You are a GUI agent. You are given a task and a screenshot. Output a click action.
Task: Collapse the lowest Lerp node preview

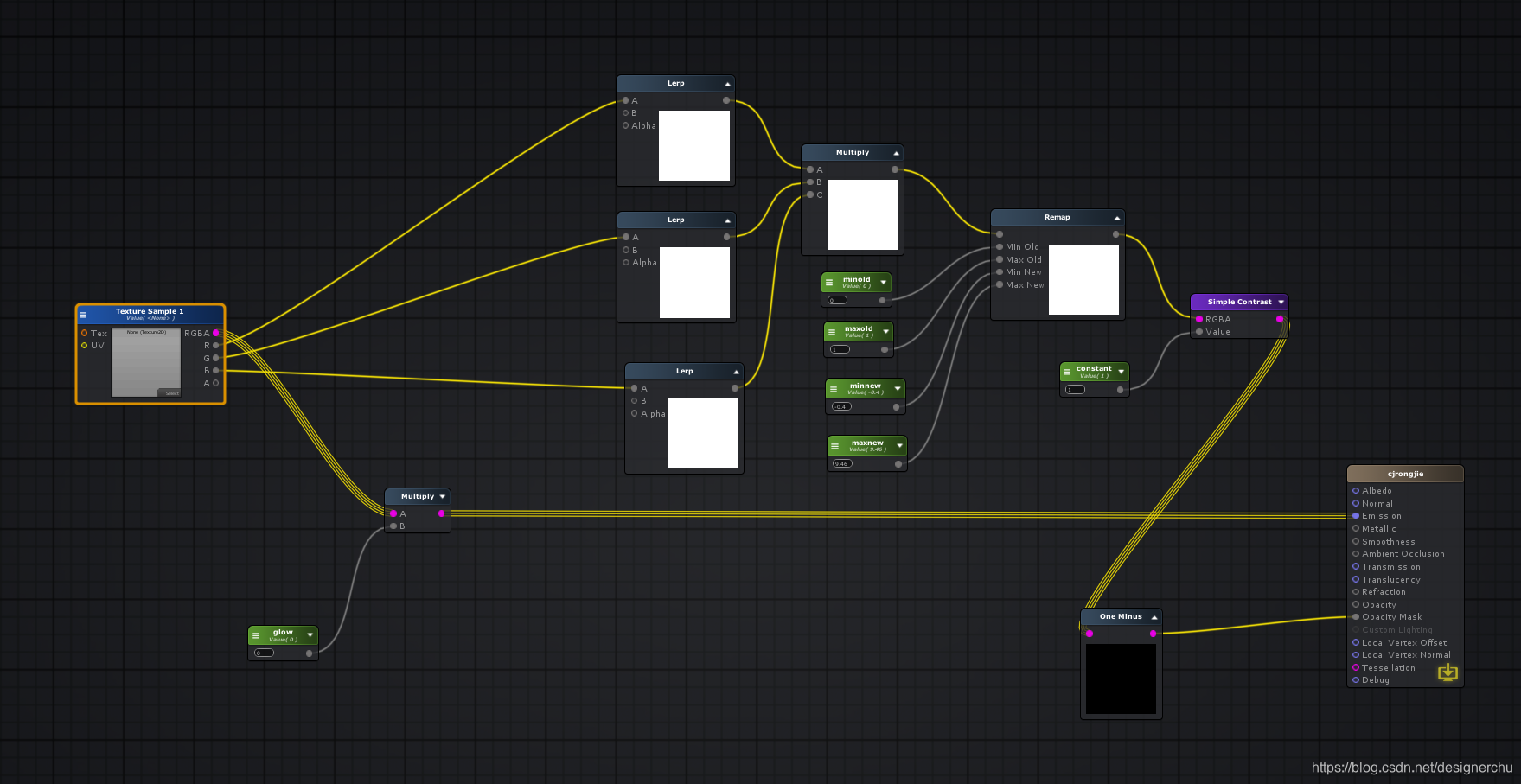click(736, 372)
